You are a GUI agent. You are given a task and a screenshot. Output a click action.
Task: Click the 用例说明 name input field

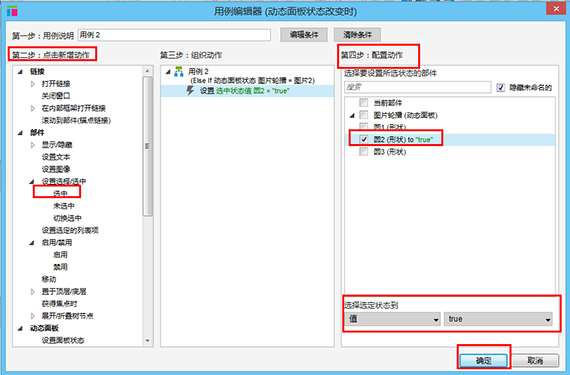click(x=174, y=35)
